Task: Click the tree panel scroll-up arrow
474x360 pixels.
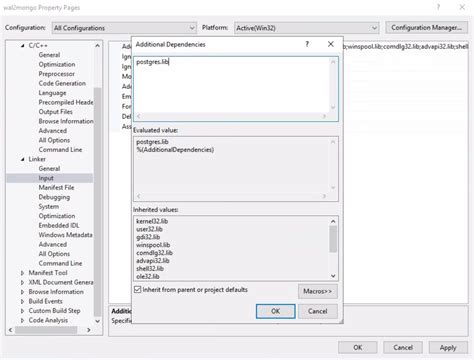Action: coord(97,45)
